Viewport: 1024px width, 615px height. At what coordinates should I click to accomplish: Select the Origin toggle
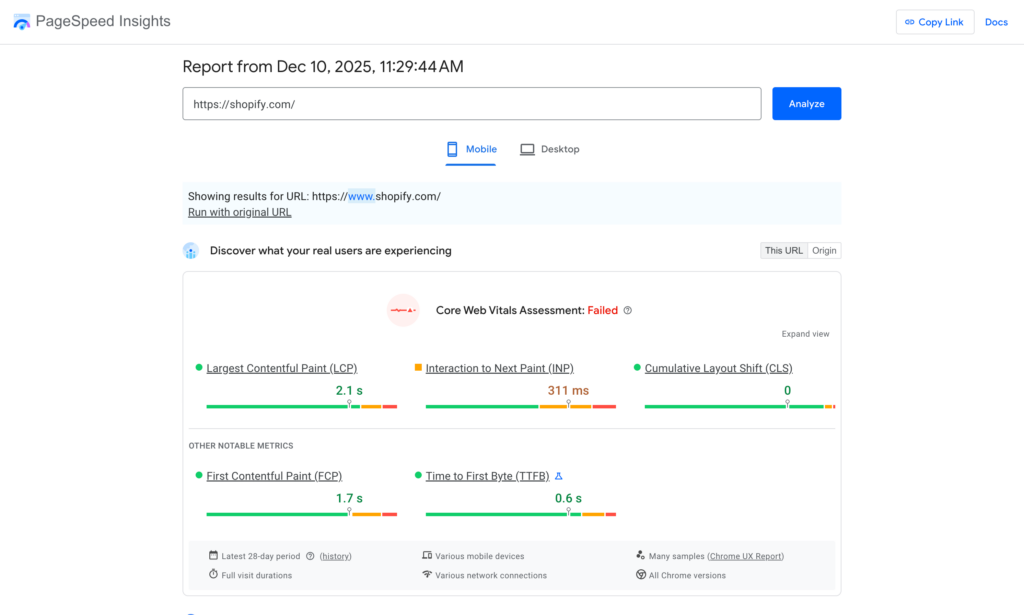(824, 251)
